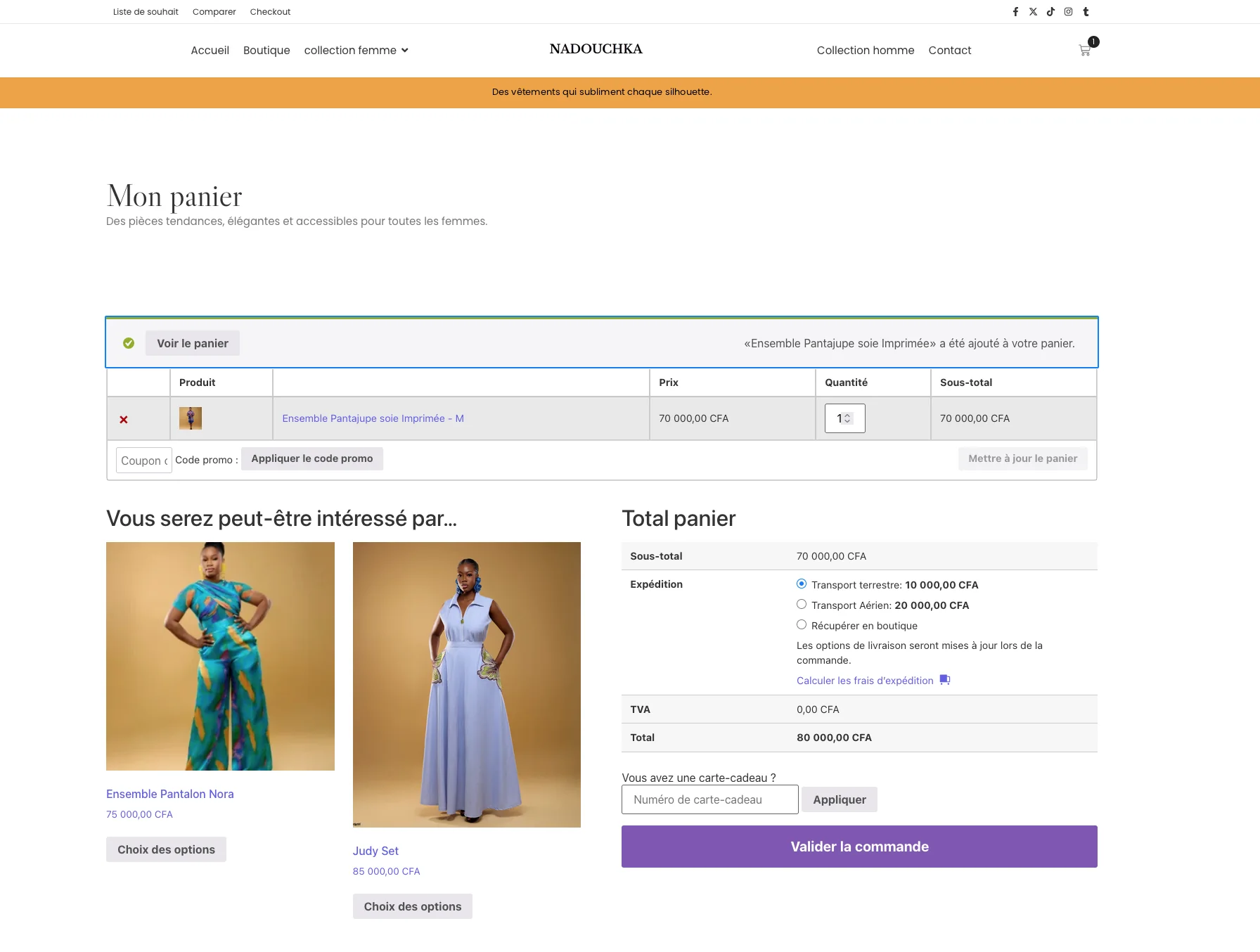This screenshot has height=952, width=1260.
Task: Open Judy Set title link
Action: pyautogui.click(x=375, y=851)
